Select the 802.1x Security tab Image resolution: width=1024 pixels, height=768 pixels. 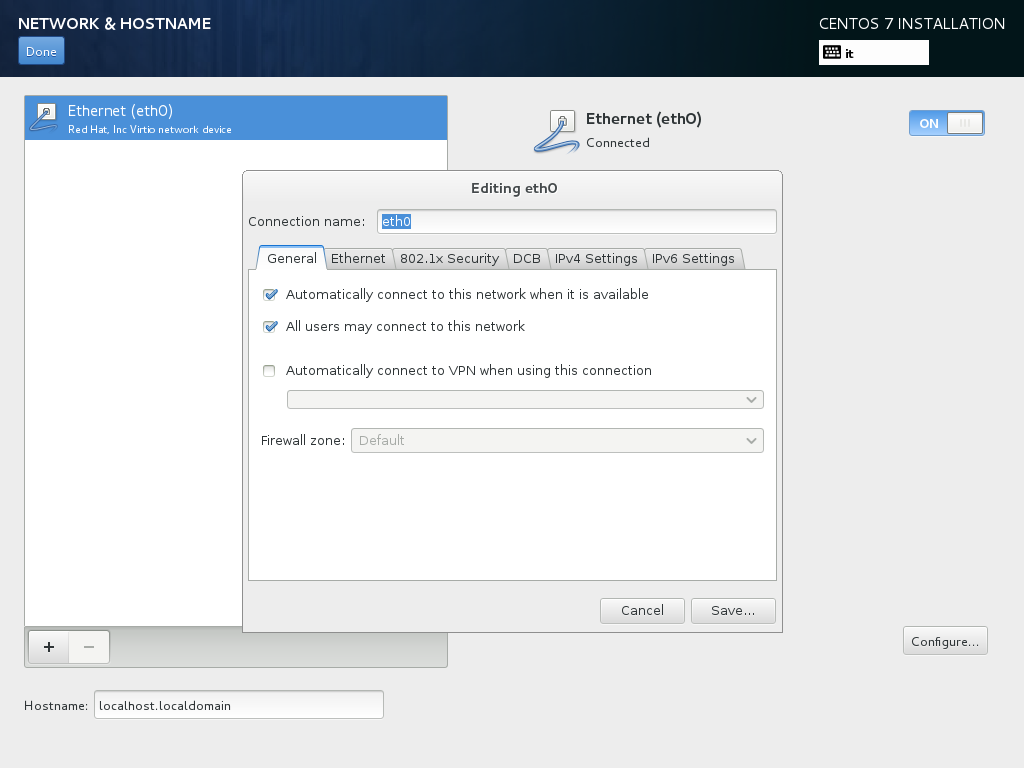[x=449, y=259]
